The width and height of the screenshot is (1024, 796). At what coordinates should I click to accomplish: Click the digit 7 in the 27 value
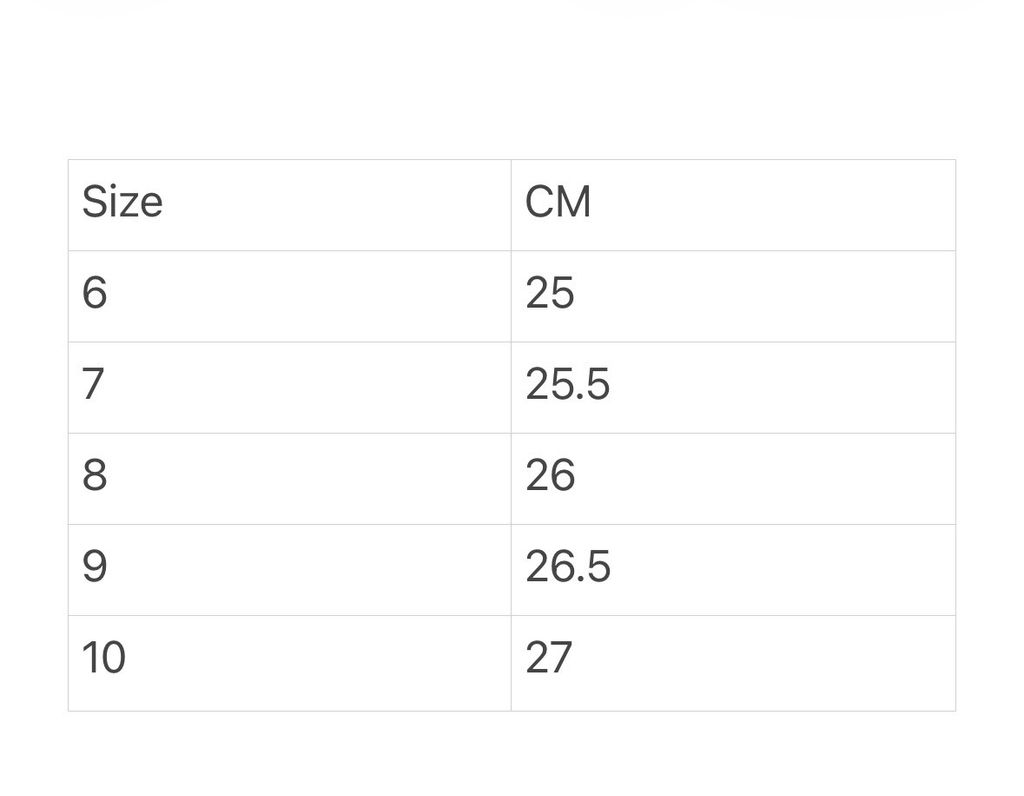tap(561, 658)
